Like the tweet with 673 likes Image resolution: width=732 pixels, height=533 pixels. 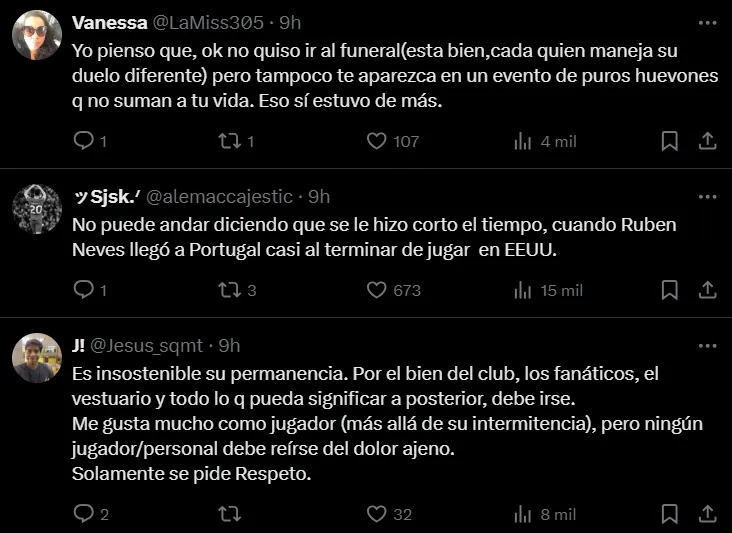coord(376,290)
